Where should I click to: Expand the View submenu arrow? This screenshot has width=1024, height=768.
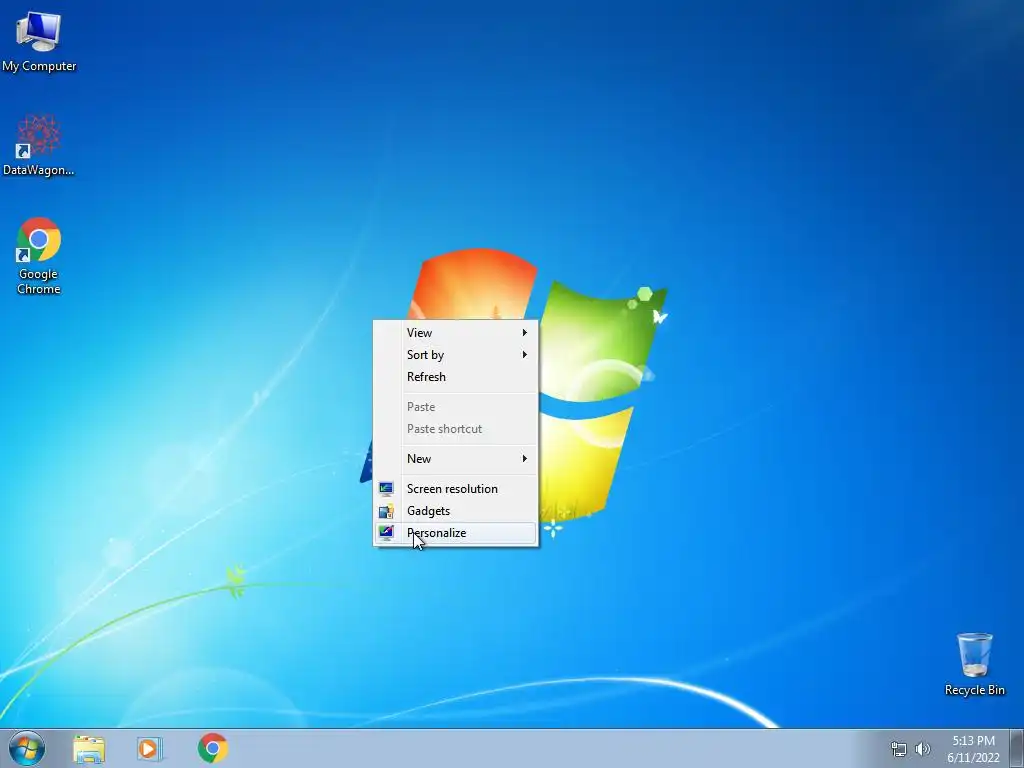(x=524, y=332)
